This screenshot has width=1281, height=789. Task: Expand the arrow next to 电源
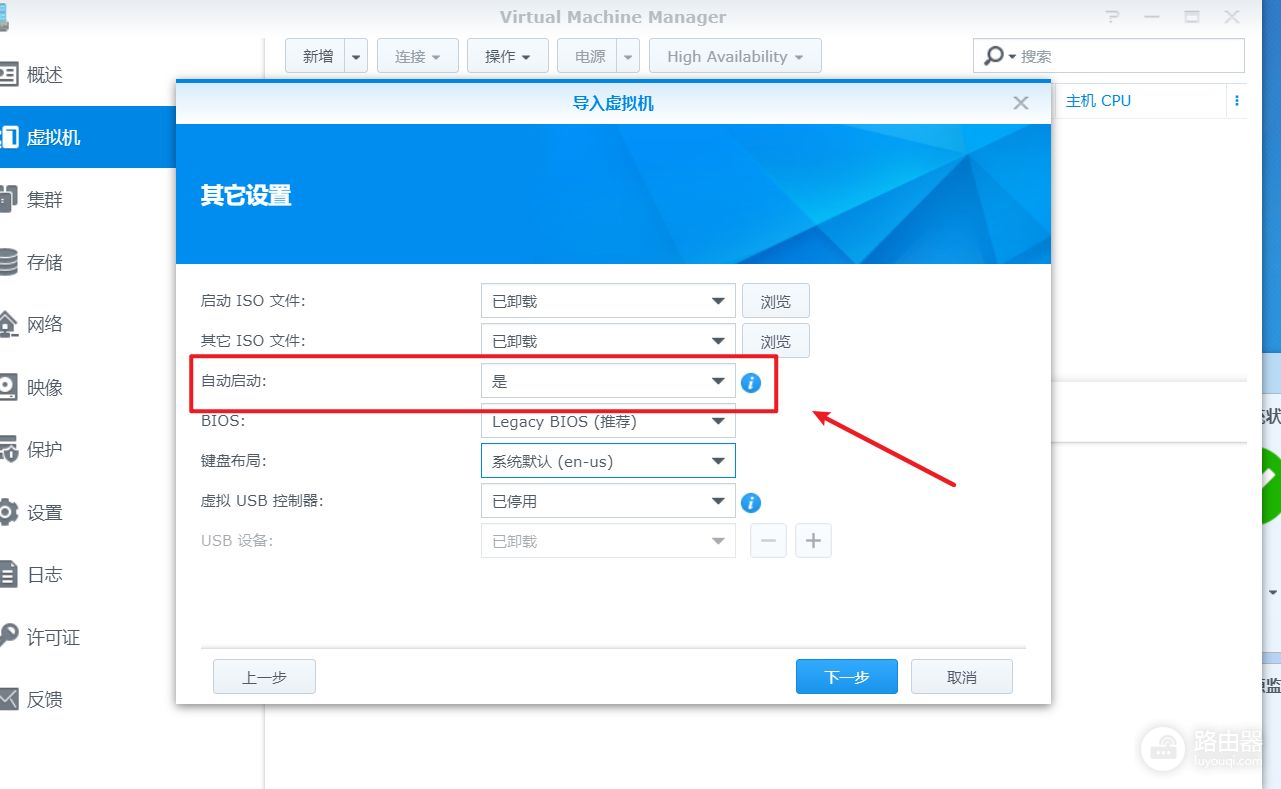click(x=628, y=56)
